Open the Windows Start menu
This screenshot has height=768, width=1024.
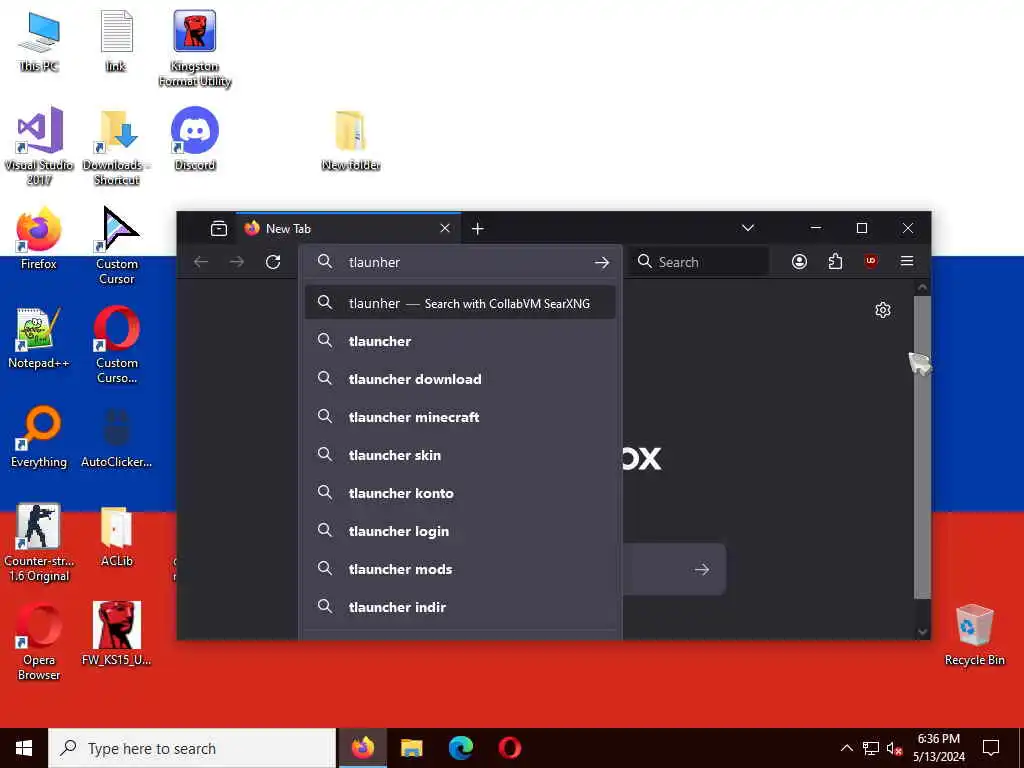(24, 748)
